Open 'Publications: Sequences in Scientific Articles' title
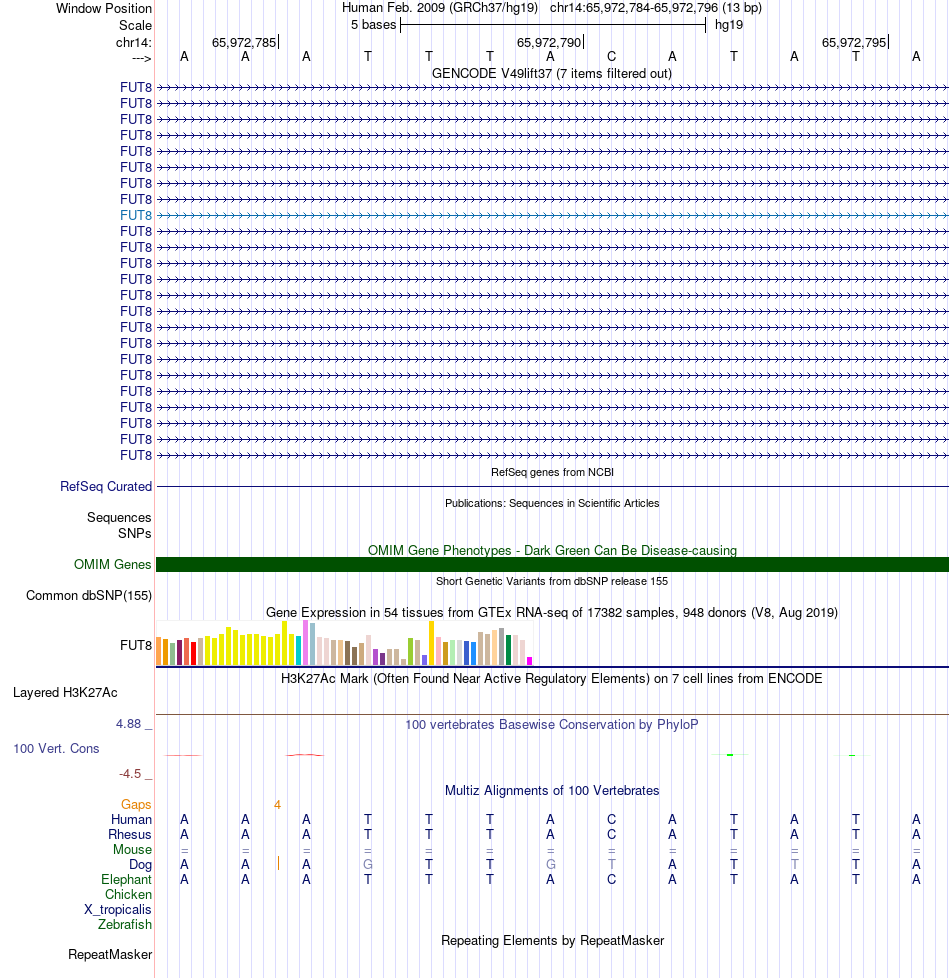This screenshot has height=978, width=950. (x=552, y=503)
